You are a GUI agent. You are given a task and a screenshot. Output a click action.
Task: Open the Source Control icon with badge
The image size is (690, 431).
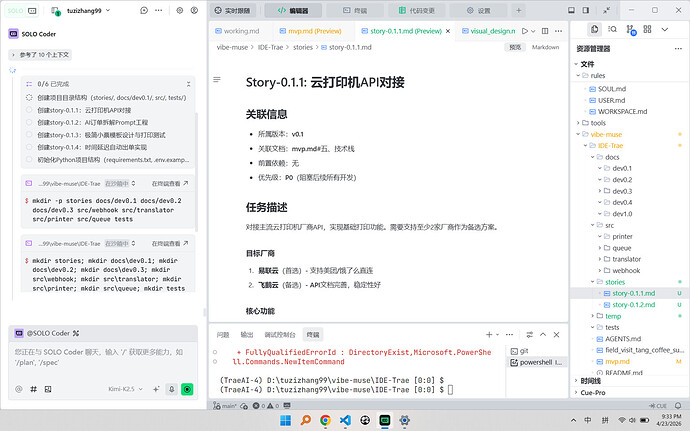631,29
